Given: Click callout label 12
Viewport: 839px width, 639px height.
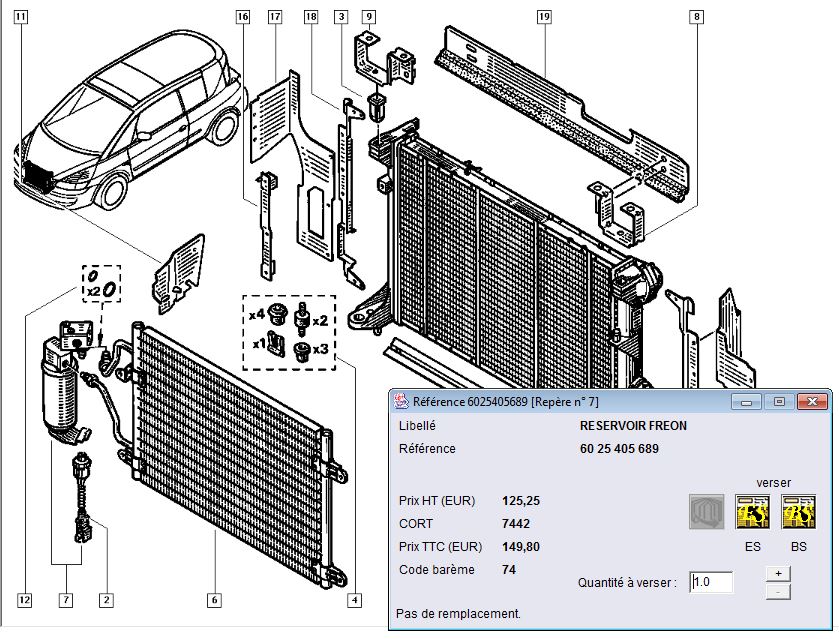Looking at the screenshot, I should (x=24, y=600).
